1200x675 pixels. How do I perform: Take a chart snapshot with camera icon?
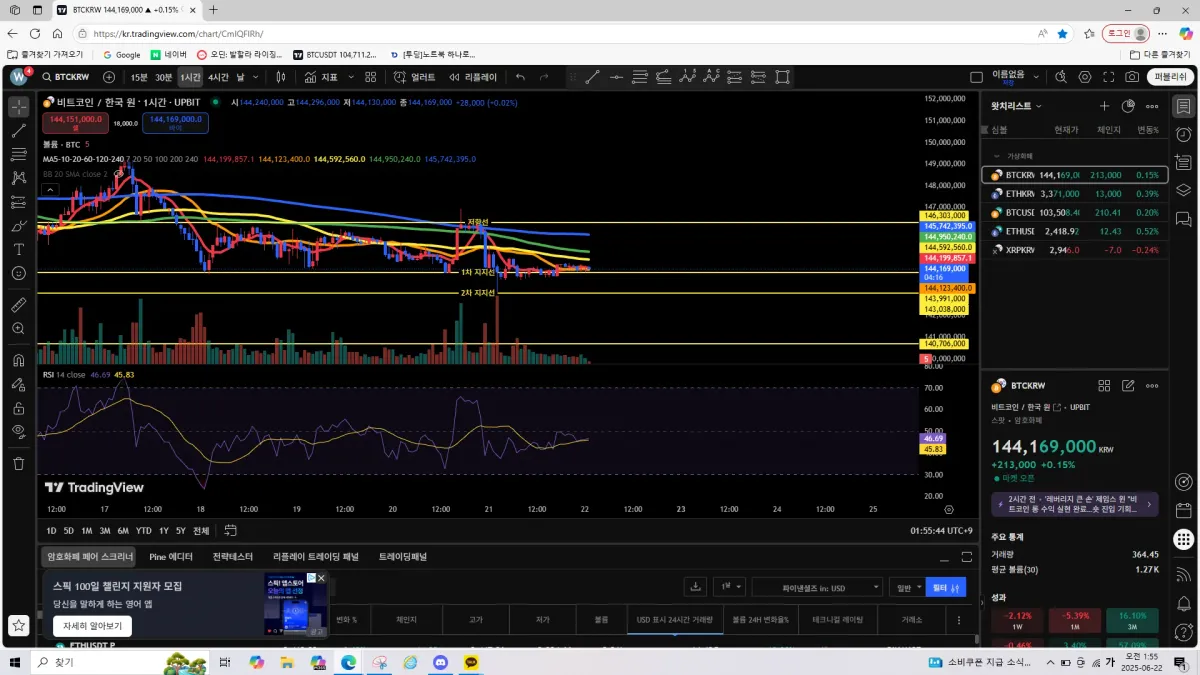click(x=1132, y=77)
